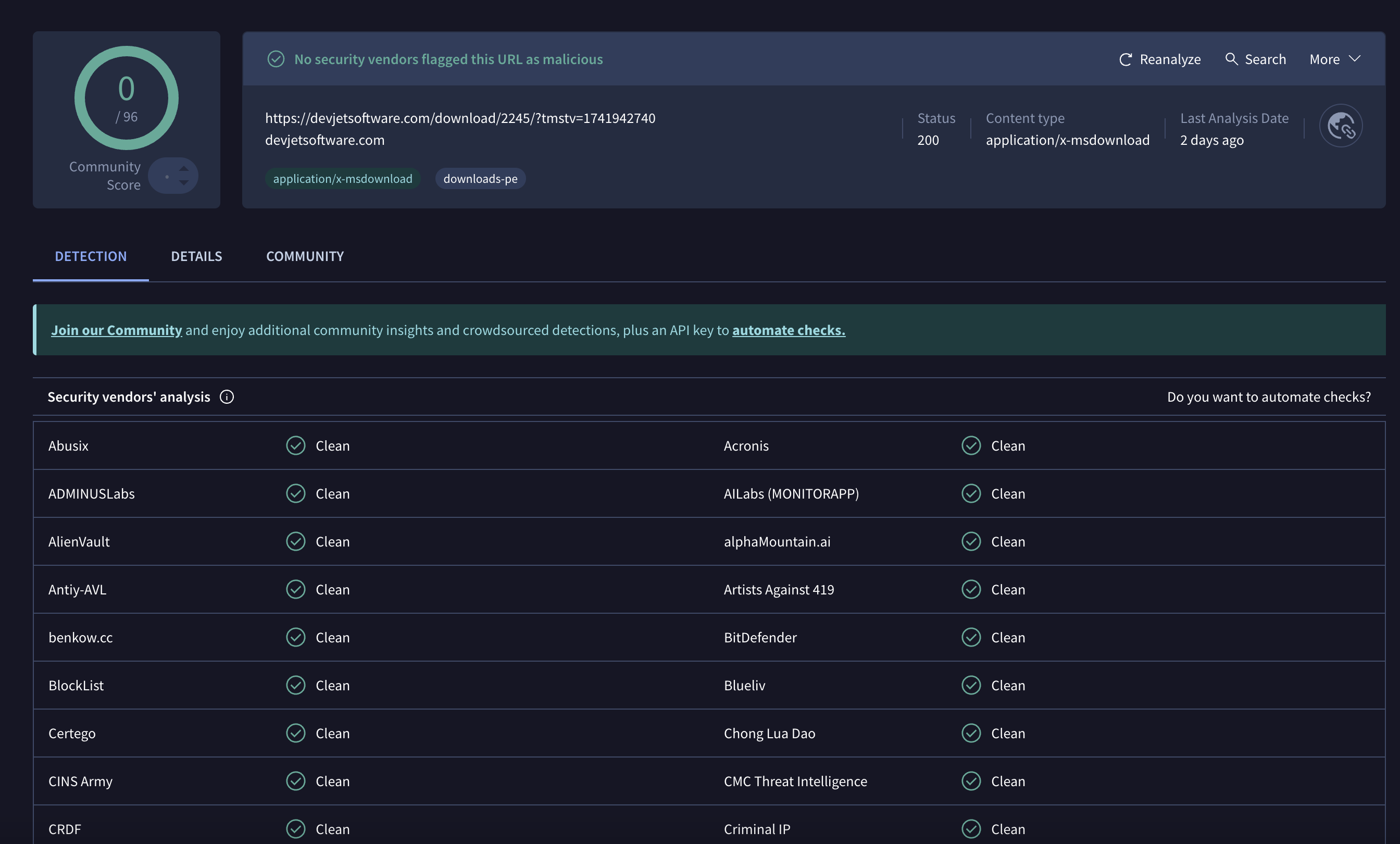Select the Criminal IP vendor name
Viewport: 1400px width, 844px height.
(x=757, y=829)
